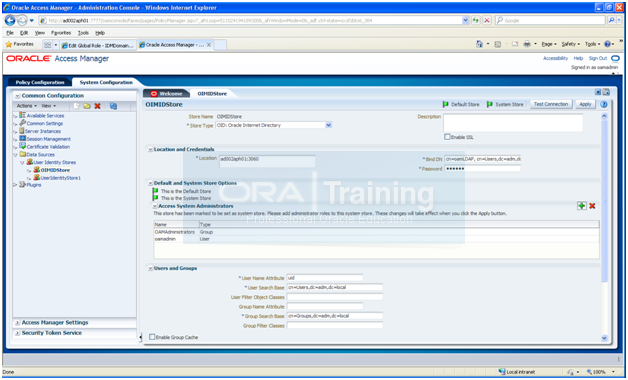The height and width of the screenshot is (380, 628).
Task: Click the oamadmin table row
Action: coord(376,239)
